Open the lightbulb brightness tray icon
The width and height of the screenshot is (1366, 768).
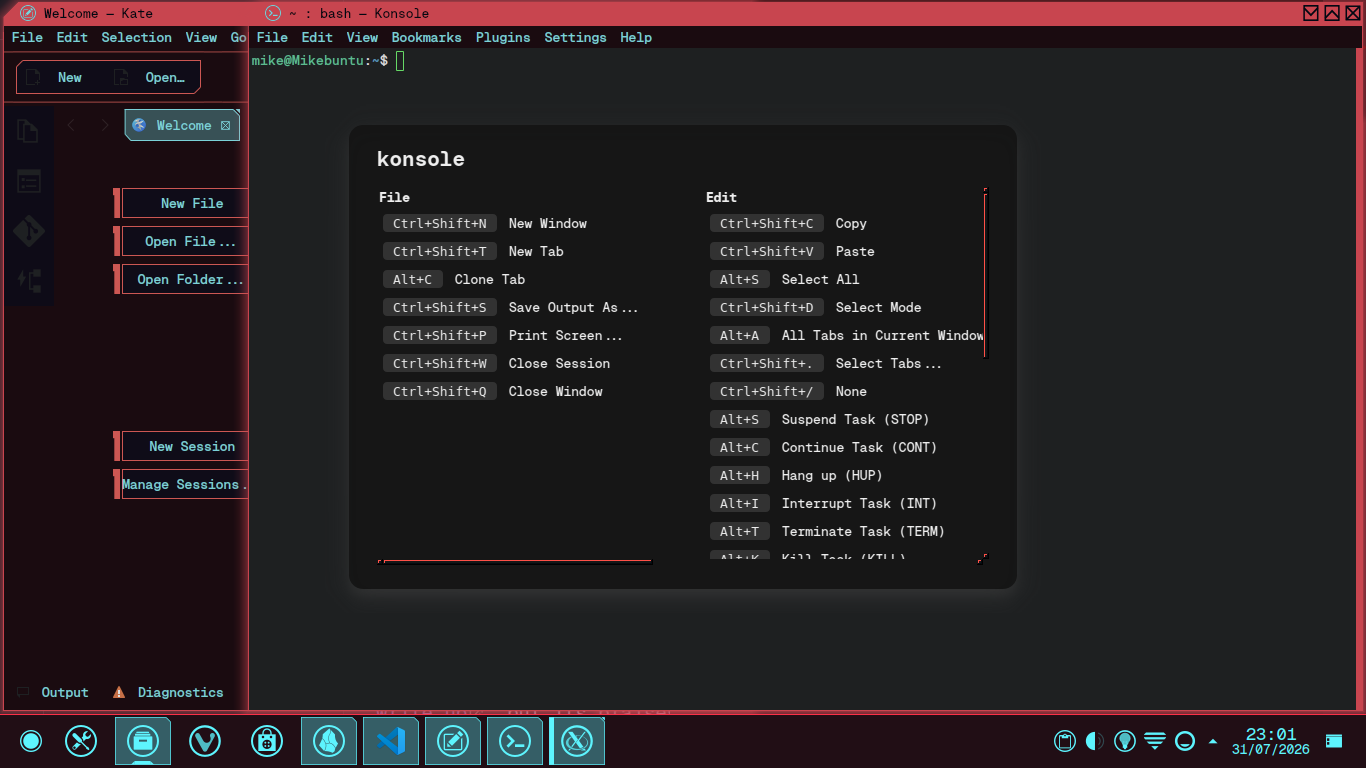coord(1125,741)
